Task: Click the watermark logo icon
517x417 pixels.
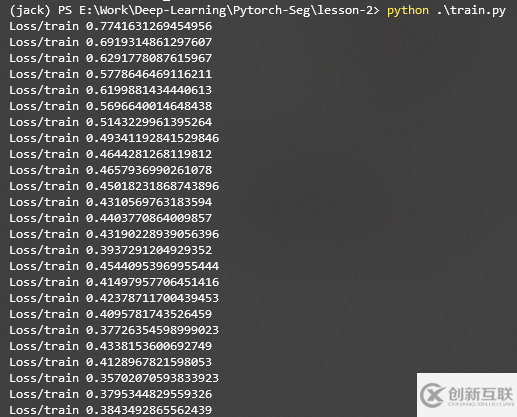Action: click(x=432, y=395)
